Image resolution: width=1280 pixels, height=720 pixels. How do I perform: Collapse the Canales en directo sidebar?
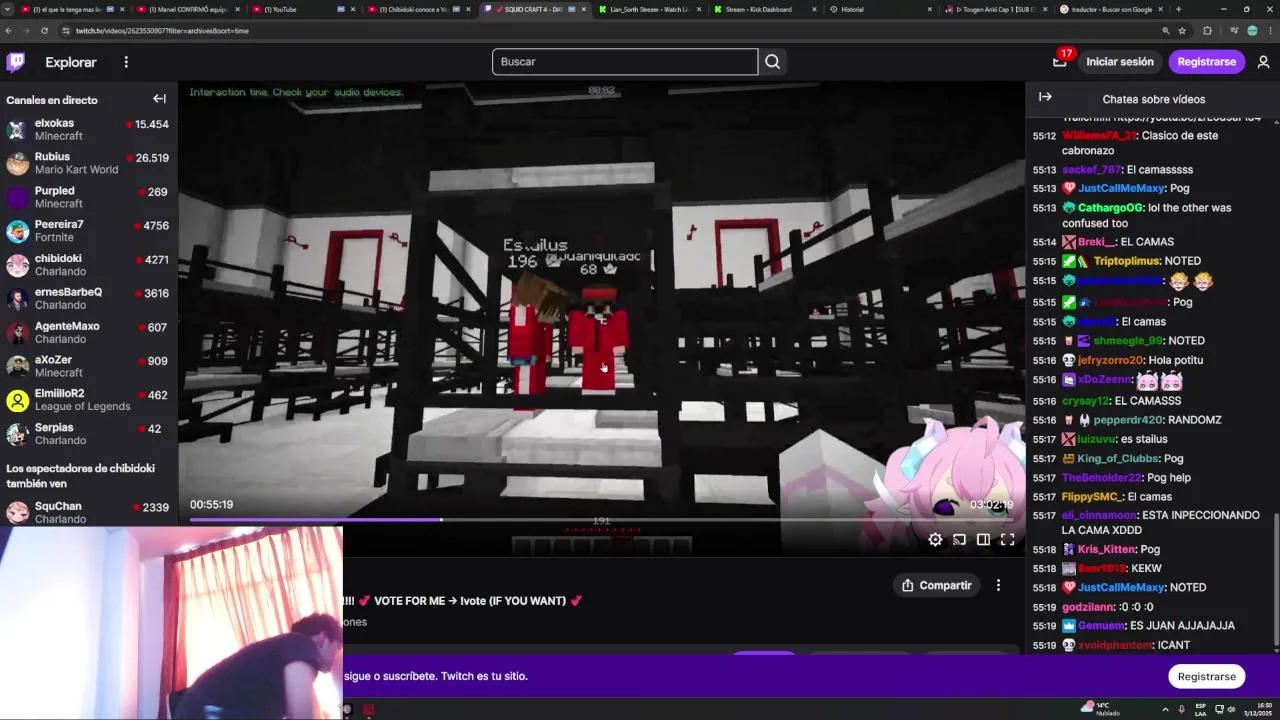tap(159, 99)
